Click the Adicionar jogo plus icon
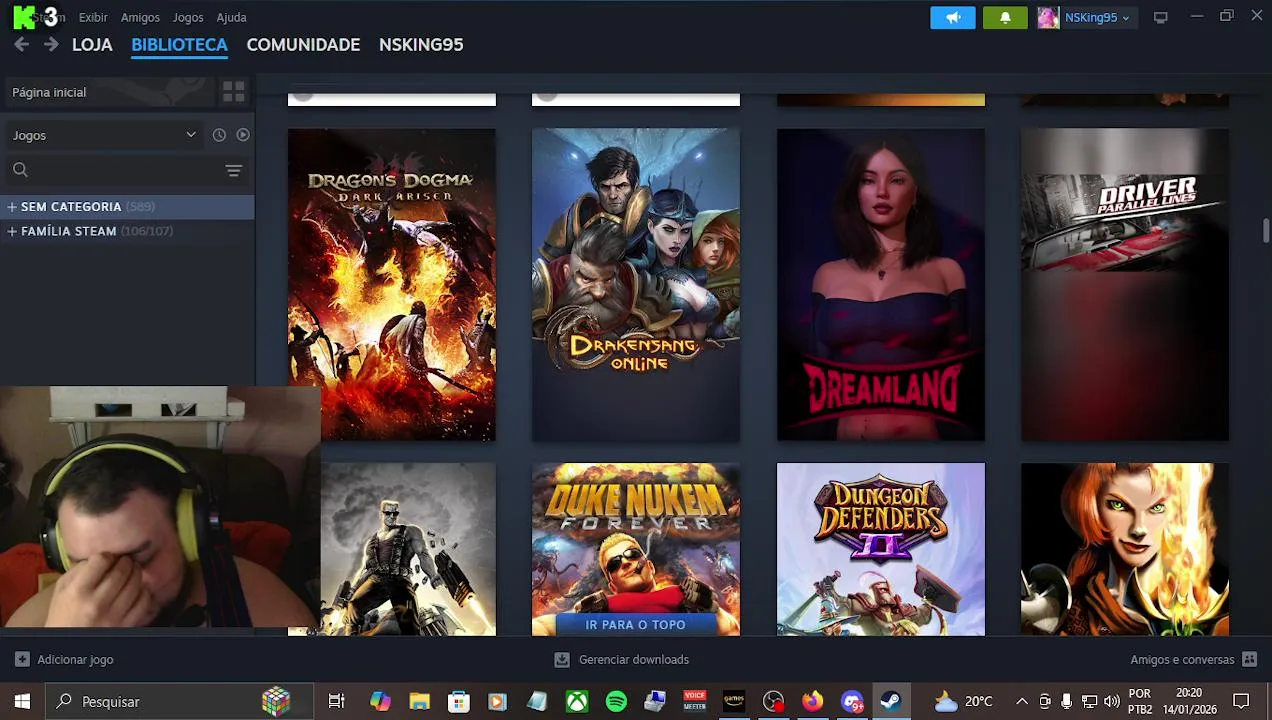Screen dimensions: 1272x720 pyautogui.click(x=22, y=660)
